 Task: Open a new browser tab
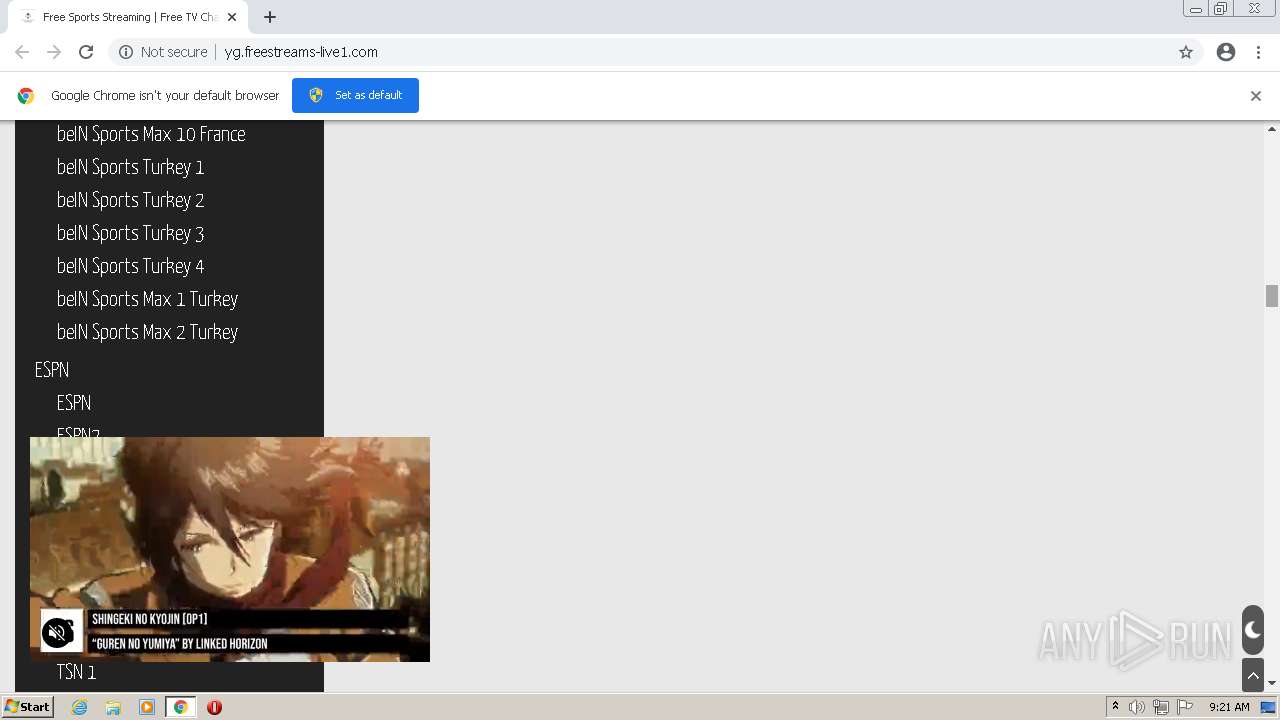[270, 17]
